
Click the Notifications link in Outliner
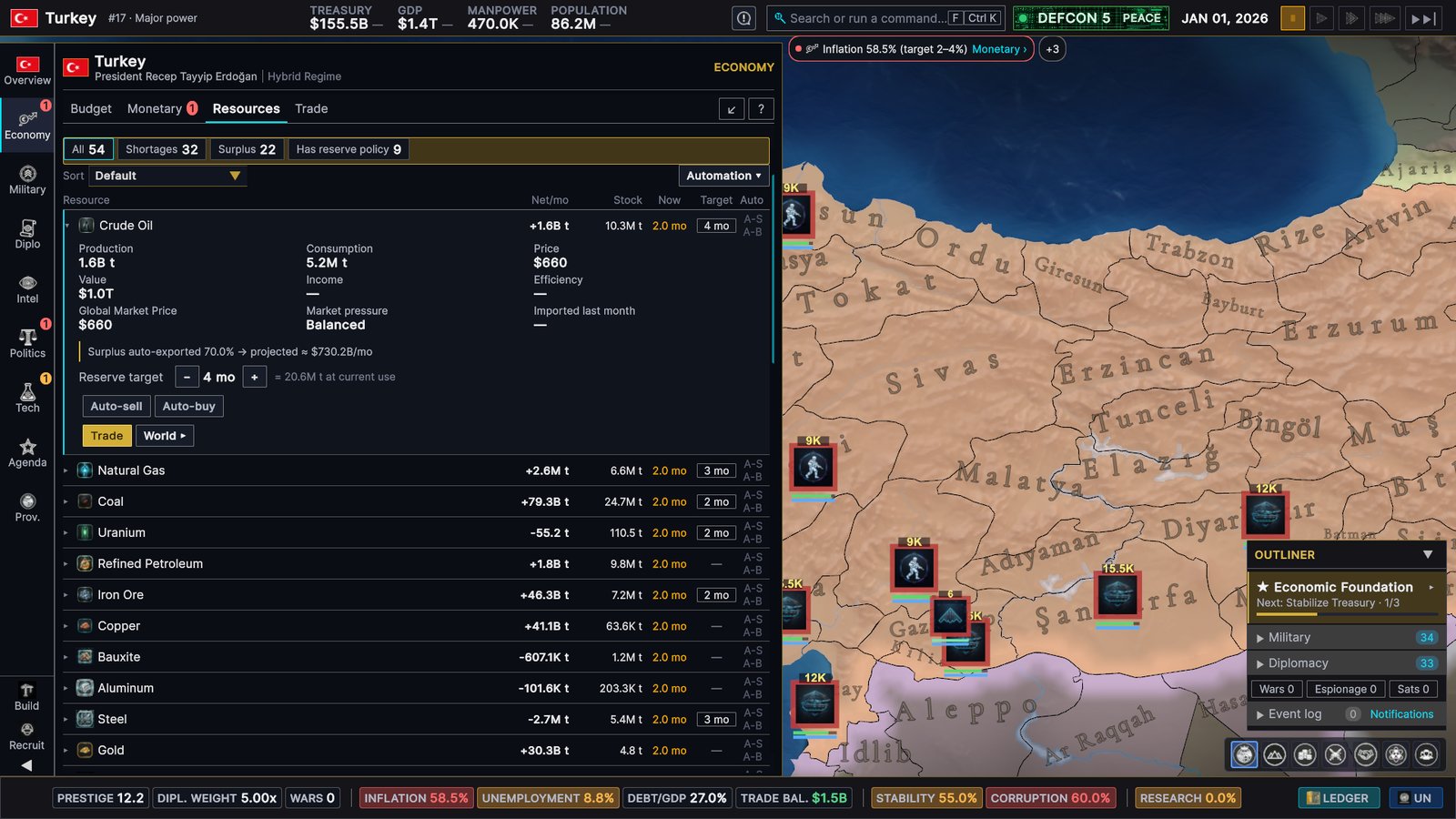point(1401,714)
